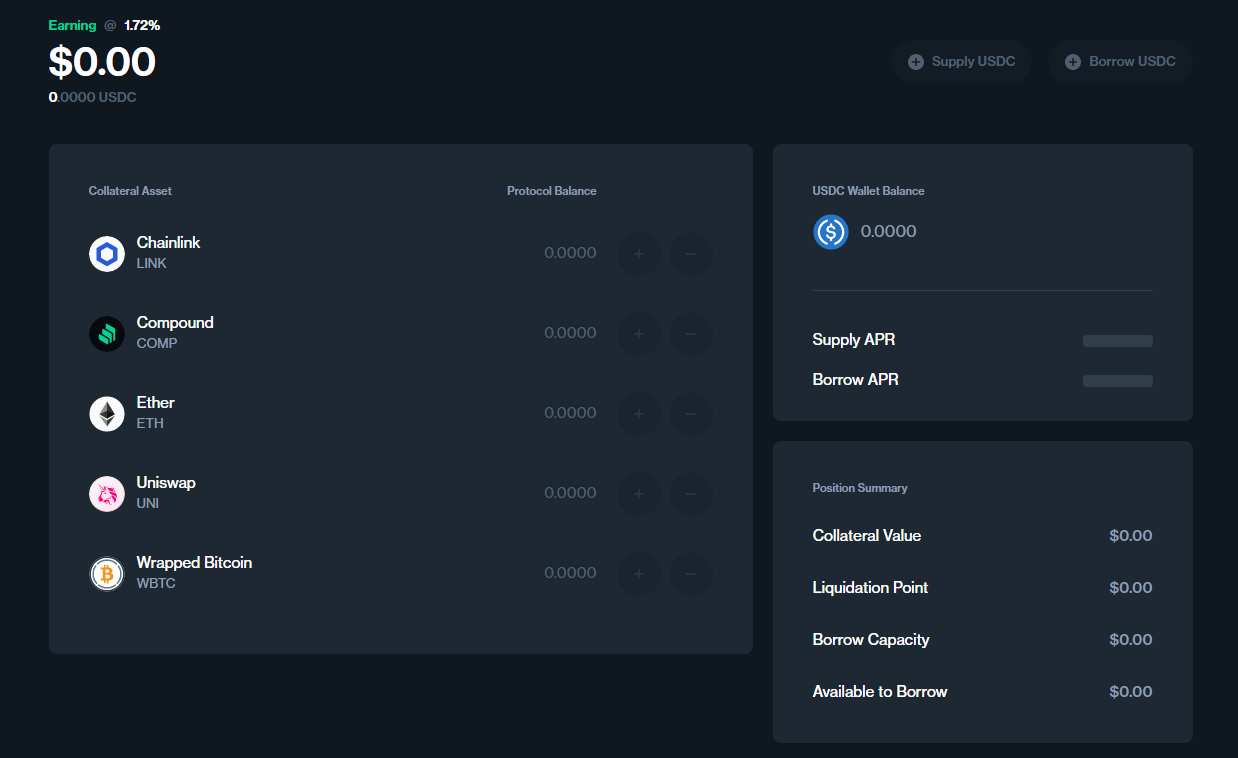The width and height of the screenshot is (1238, 758).
Task: Add Compound collateral with plus button
Action: (x=639, y=334)
